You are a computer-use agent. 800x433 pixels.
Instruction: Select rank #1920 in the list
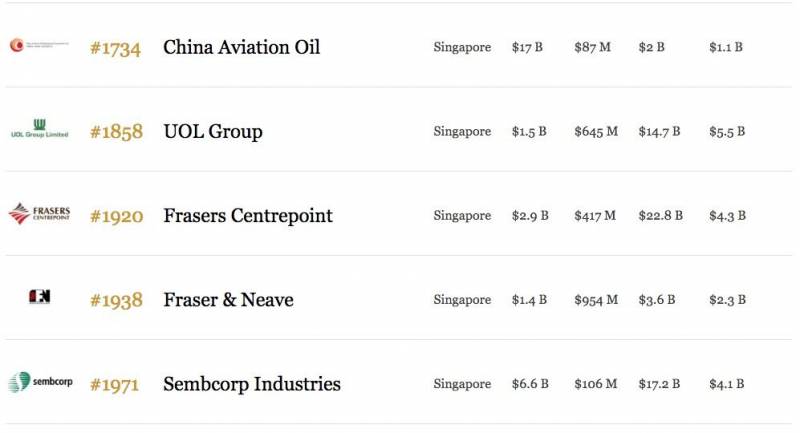tap(116, 215)
